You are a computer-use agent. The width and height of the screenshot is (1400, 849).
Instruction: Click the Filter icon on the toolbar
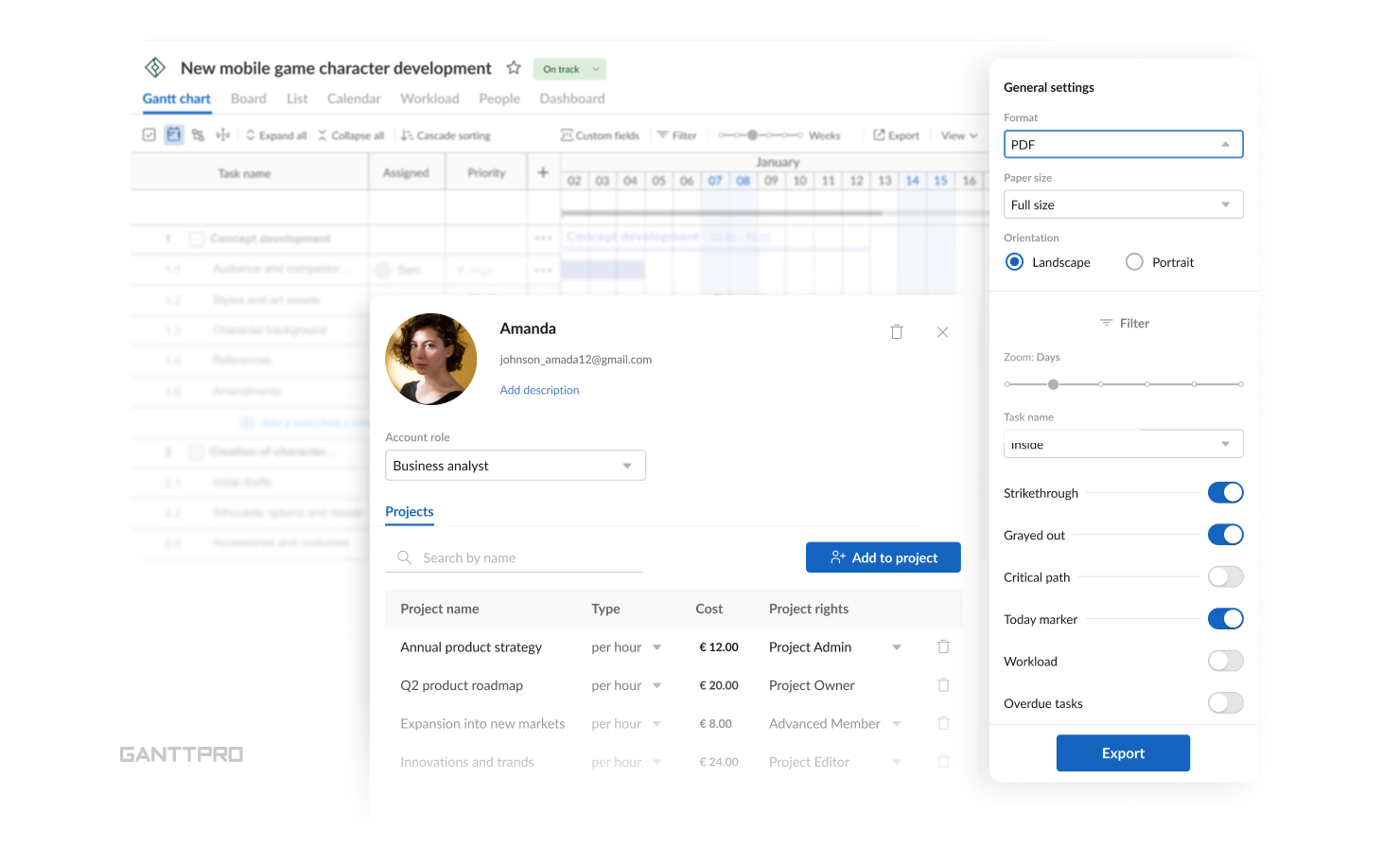tap(676, 134)
